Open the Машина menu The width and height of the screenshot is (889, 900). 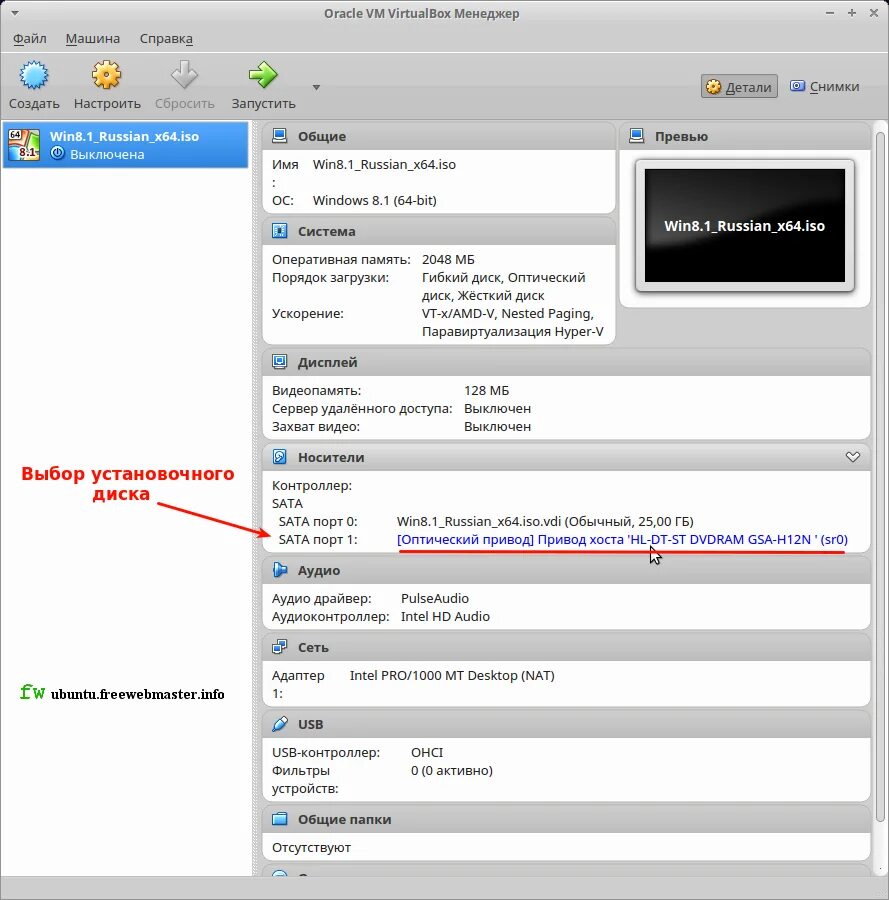pyautogui.click(x=92, y=38)
